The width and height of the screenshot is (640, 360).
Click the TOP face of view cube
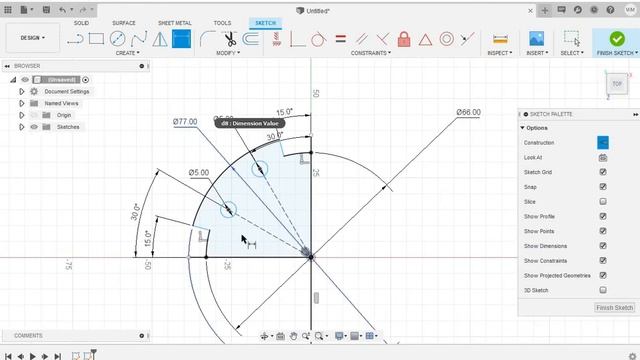pos(617,84)
